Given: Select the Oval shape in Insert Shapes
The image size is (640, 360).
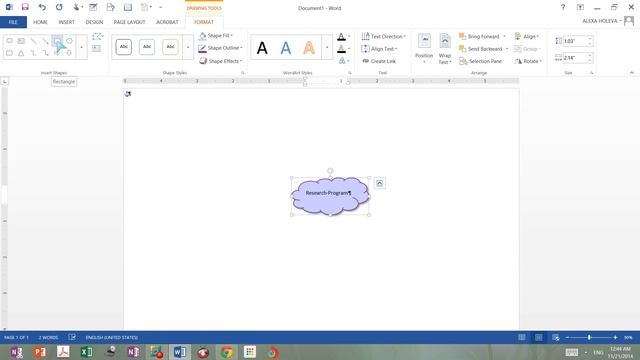Looking at the screenshot, I should pyautogui.click(x=69, y=41).
